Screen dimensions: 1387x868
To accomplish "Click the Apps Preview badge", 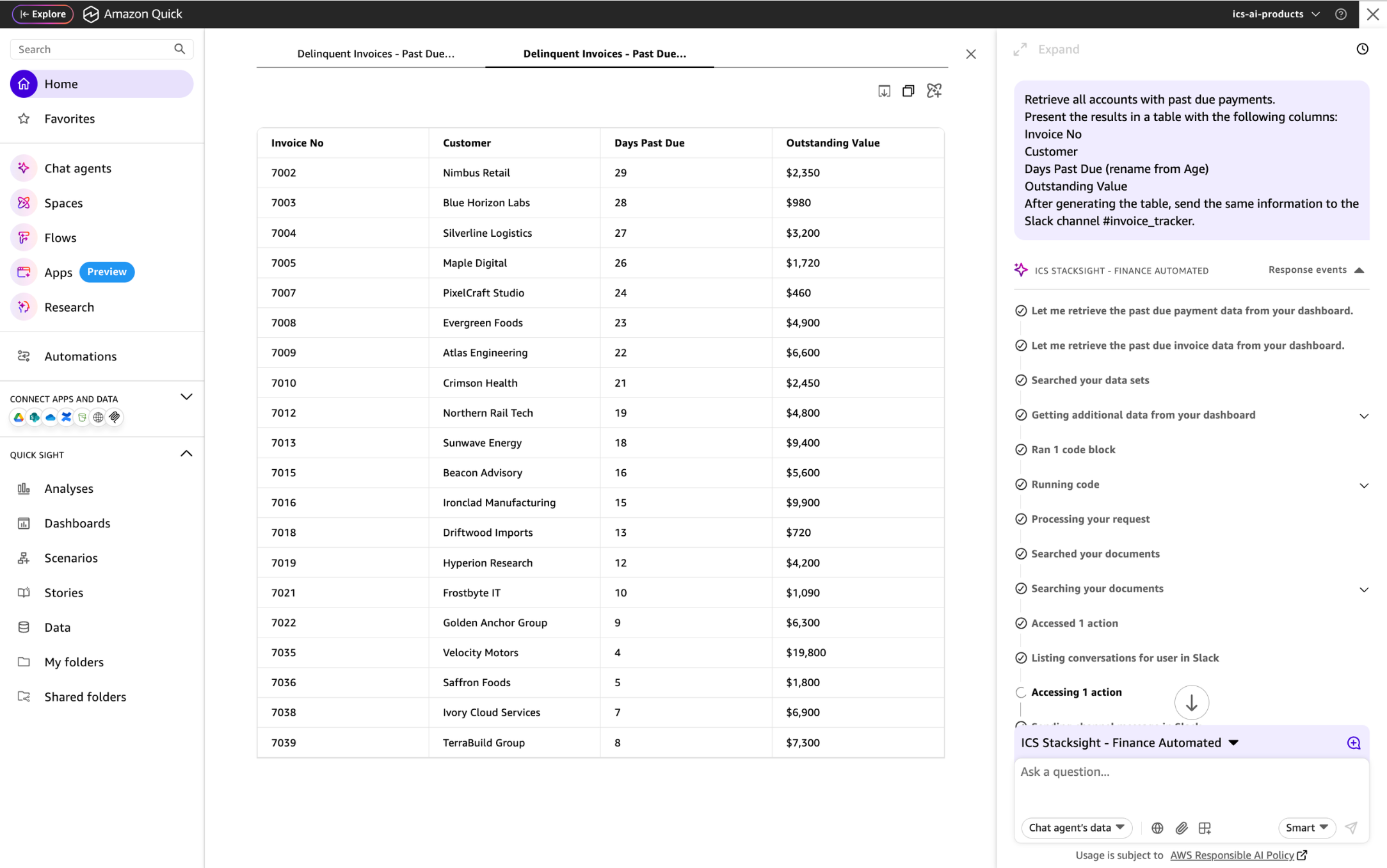I will coord(107,272).
